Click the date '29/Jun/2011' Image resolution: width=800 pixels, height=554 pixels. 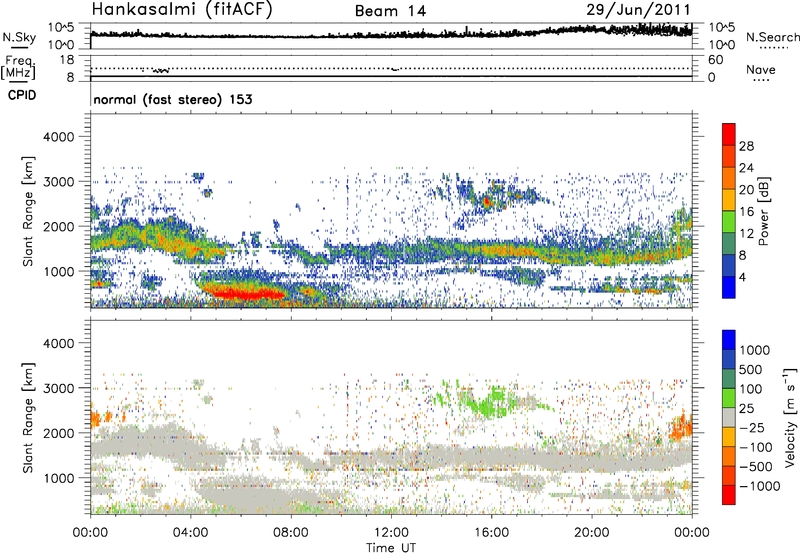coord(638,10)
